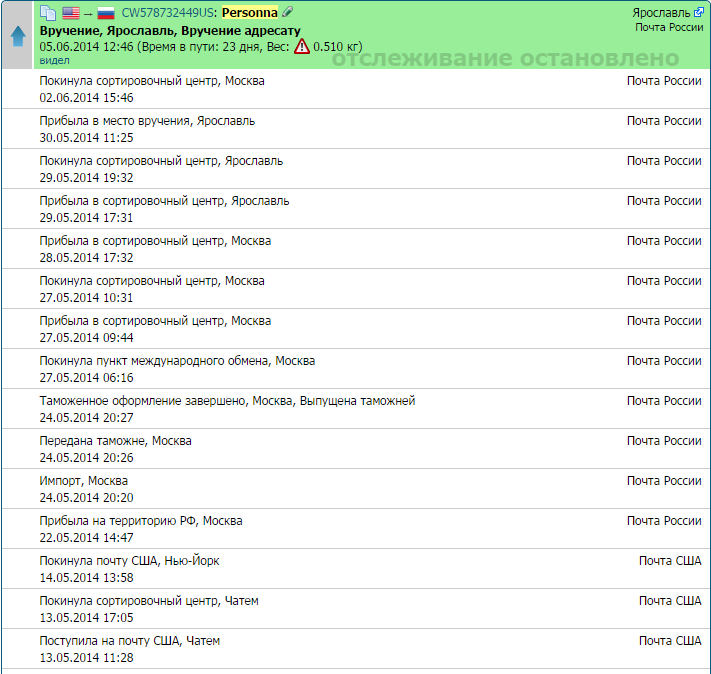Click the USA flag icon
Image resolution: width=711 pixels, height=674 pixels.
point(71,13)
